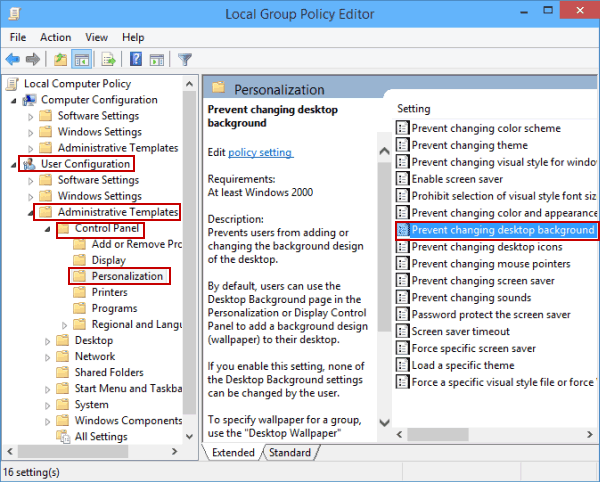Screen dimensions: 600x482
Task: Click the Shared Folders folder icon
Action: pos(62,372)
